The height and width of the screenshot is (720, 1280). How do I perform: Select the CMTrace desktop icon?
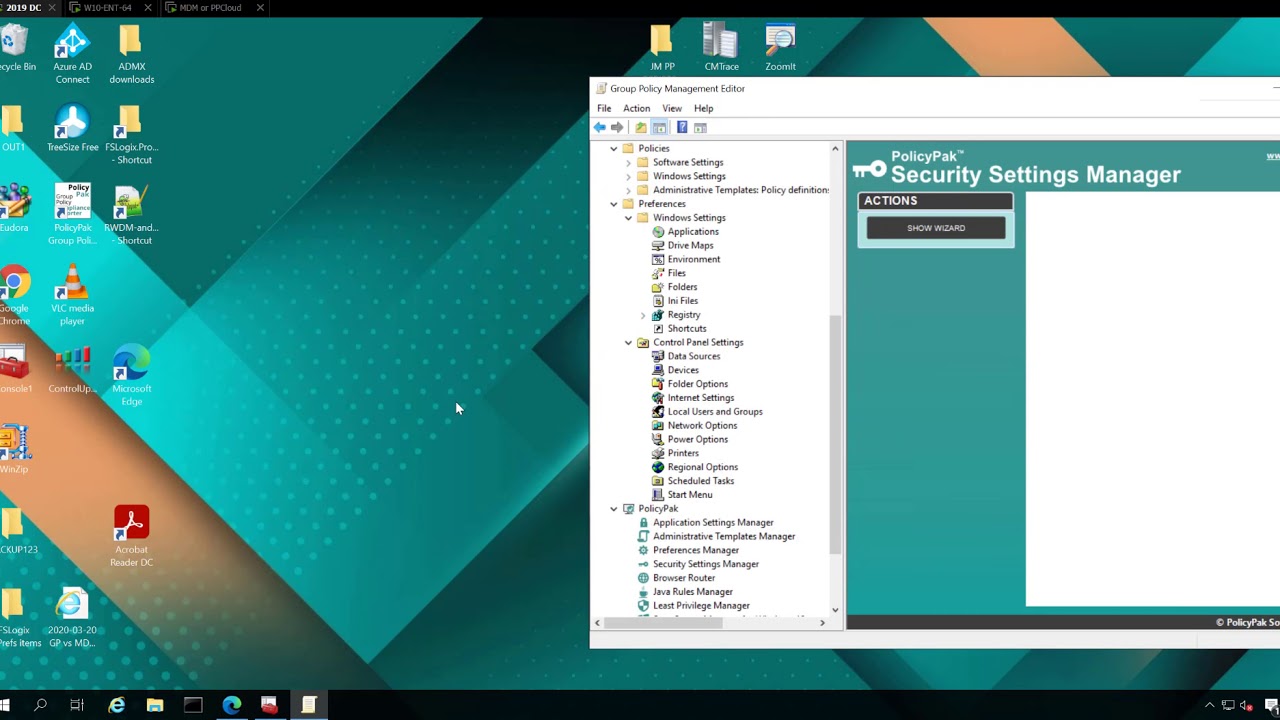click(x=721, y=47)
